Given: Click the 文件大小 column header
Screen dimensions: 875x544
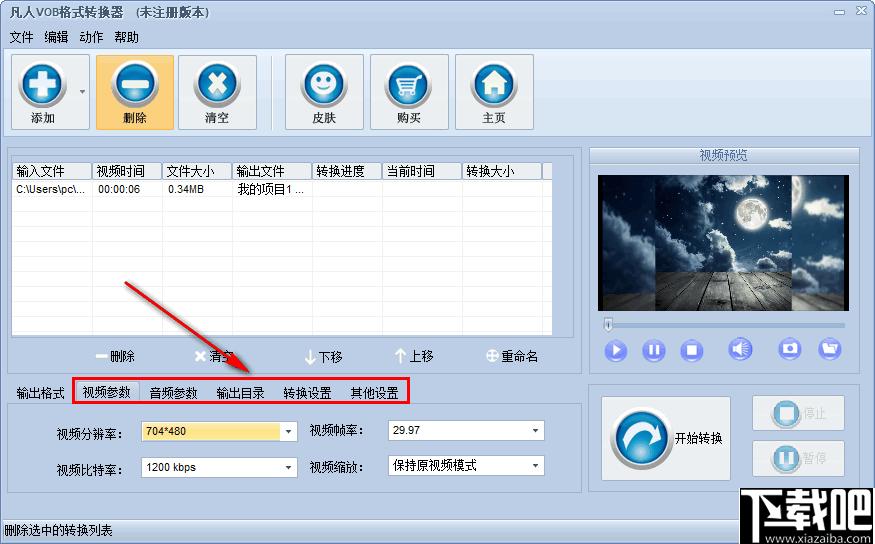Looking at the screenshot, I should [198, 171].
